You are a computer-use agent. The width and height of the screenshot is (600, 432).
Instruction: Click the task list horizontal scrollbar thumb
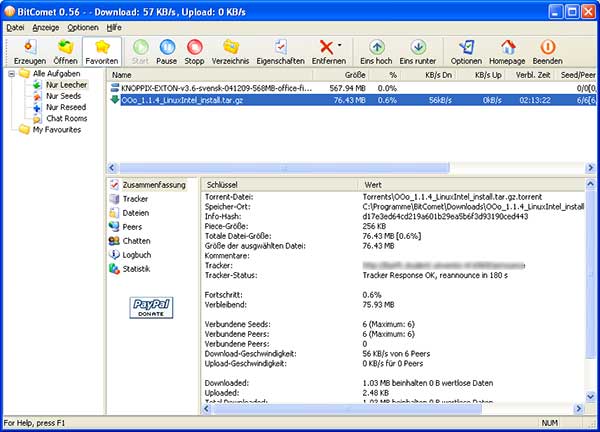pyautogui.click(x=284, y=168)
